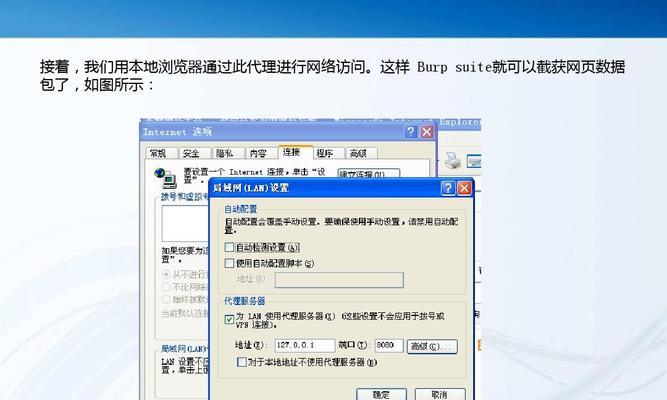
Task: Check 对于本地地址不使用代理服务器
Action: pyautogui.click(x=241, y=362)
